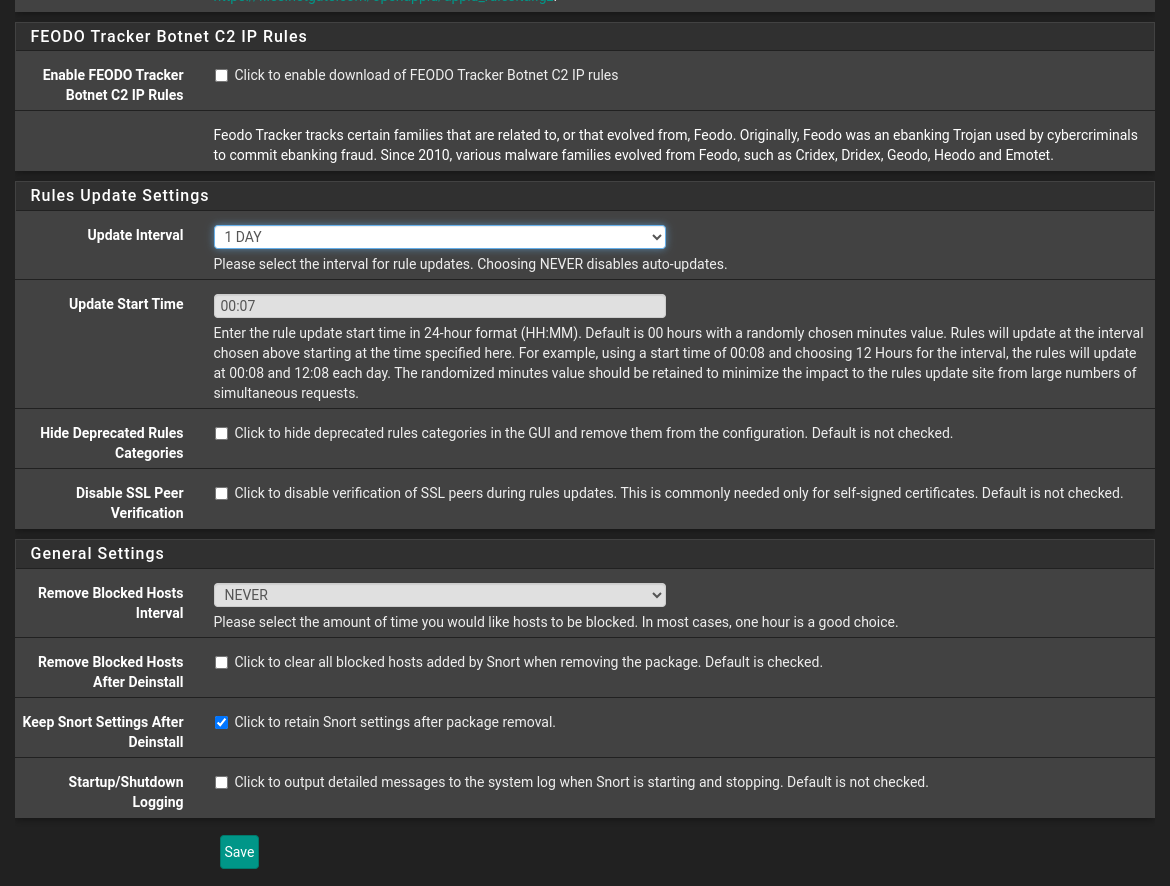Click the Update Interval label

[135, 235]
